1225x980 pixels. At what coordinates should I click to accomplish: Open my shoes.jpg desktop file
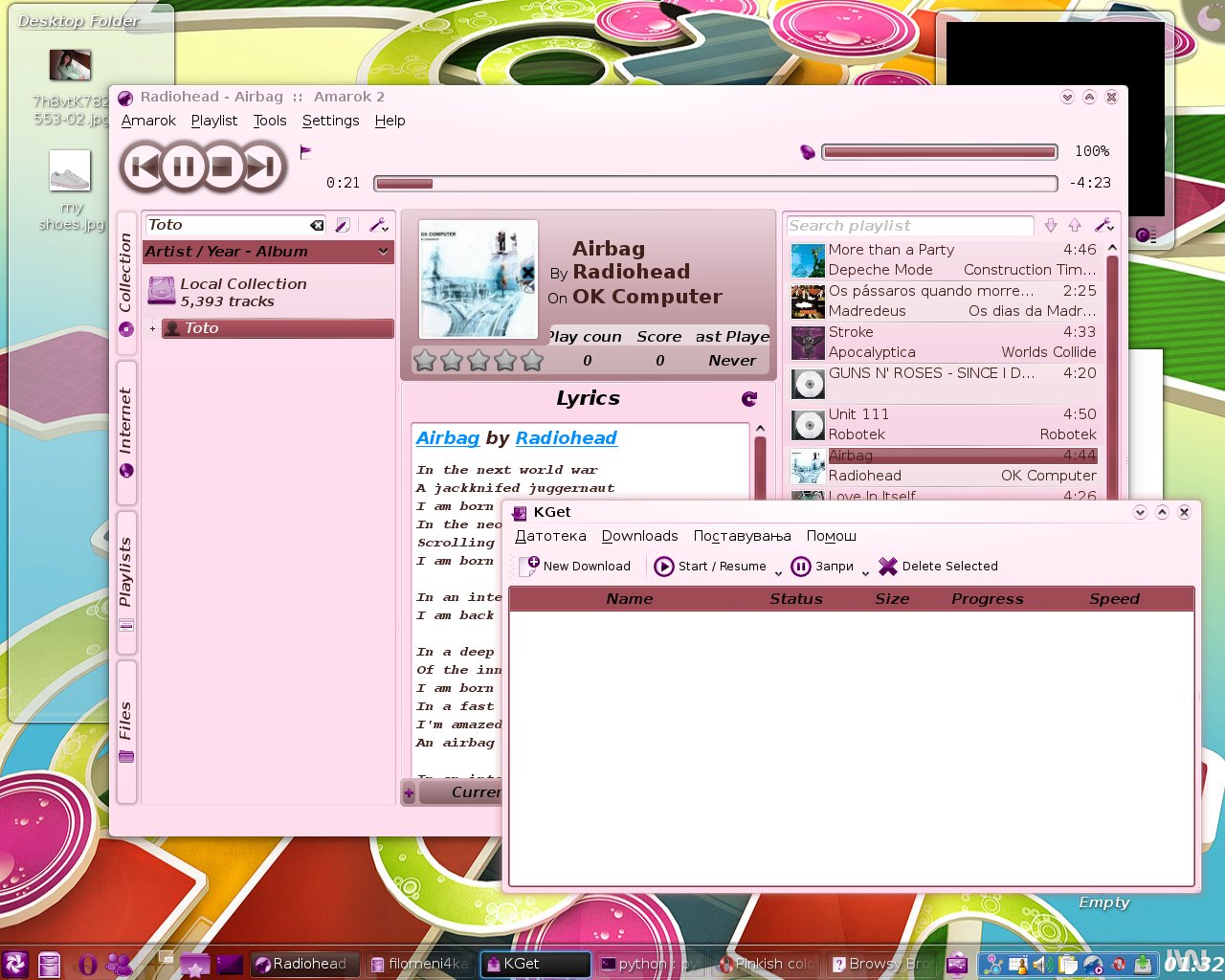[70, 190]
